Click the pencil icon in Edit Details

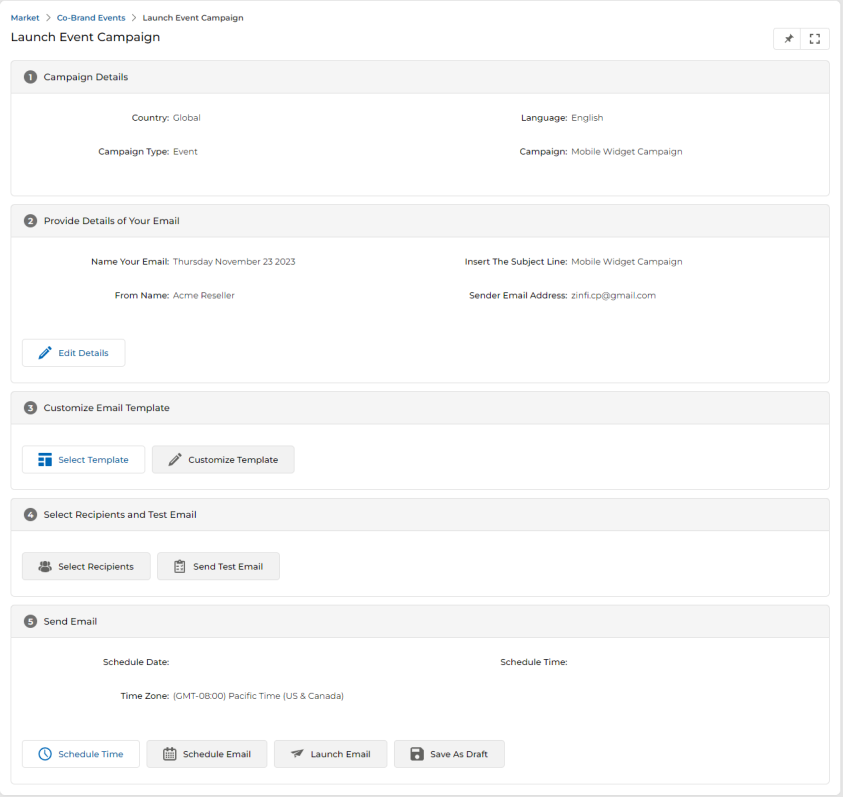click(x=45, y=353)
